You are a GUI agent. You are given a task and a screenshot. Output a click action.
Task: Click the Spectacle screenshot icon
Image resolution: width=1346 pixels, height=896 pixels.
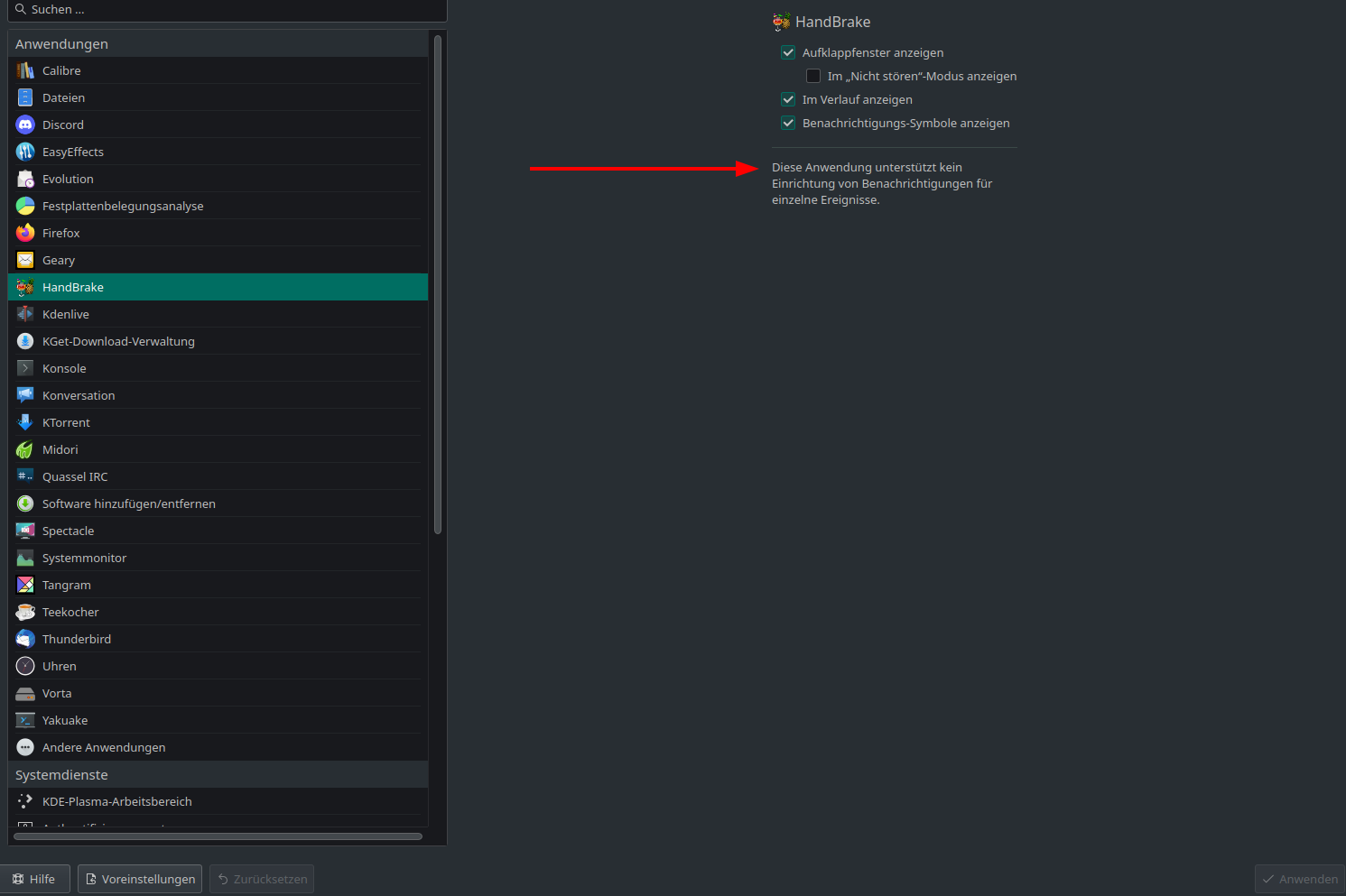pyautogui.click(x=25, y=531)
